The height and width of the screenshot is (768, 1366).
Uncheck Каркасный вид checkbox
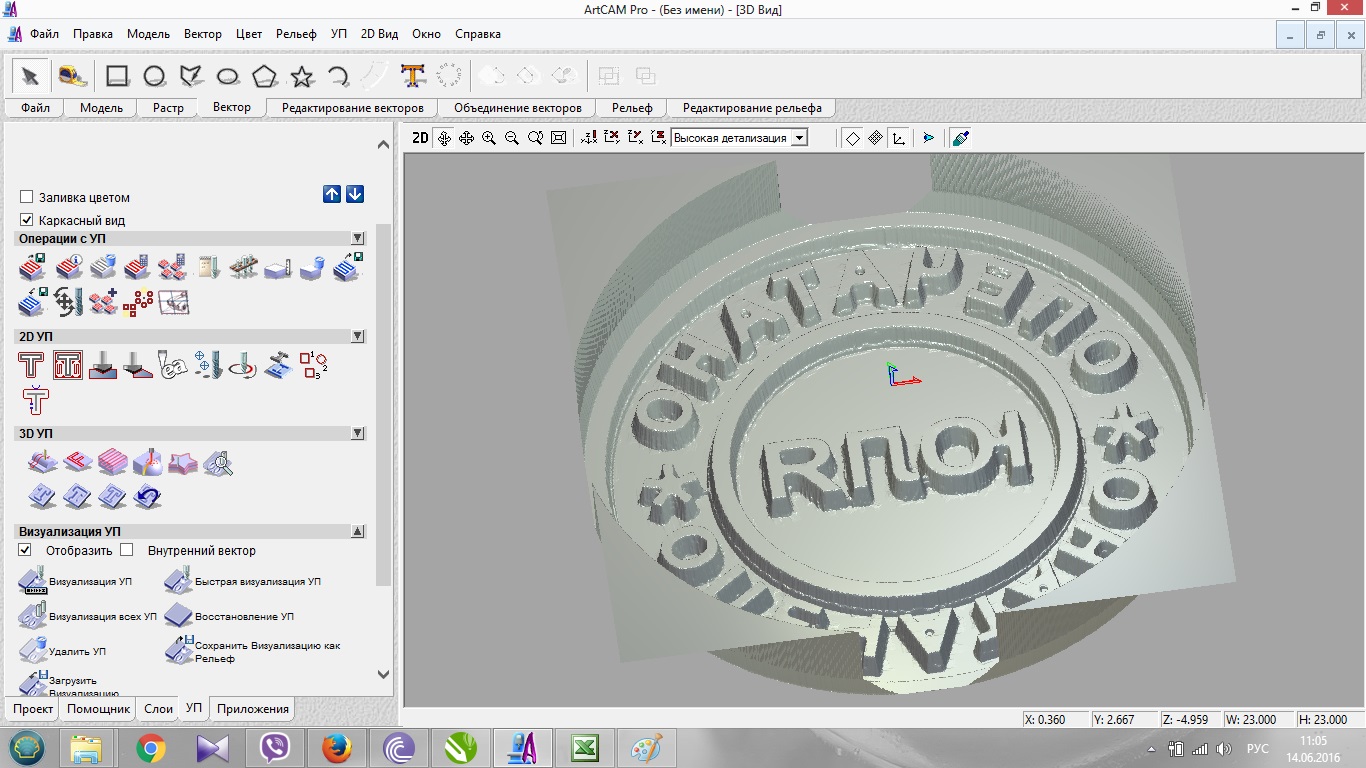point(27,220)
